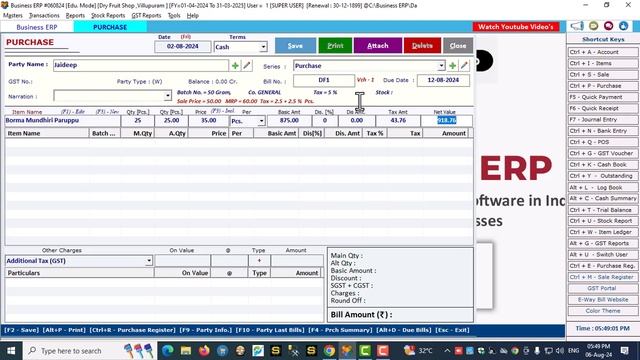The height and width of the screenshot is (360, 640).
Task: Click the blue Save button
Action: point(295,46)
